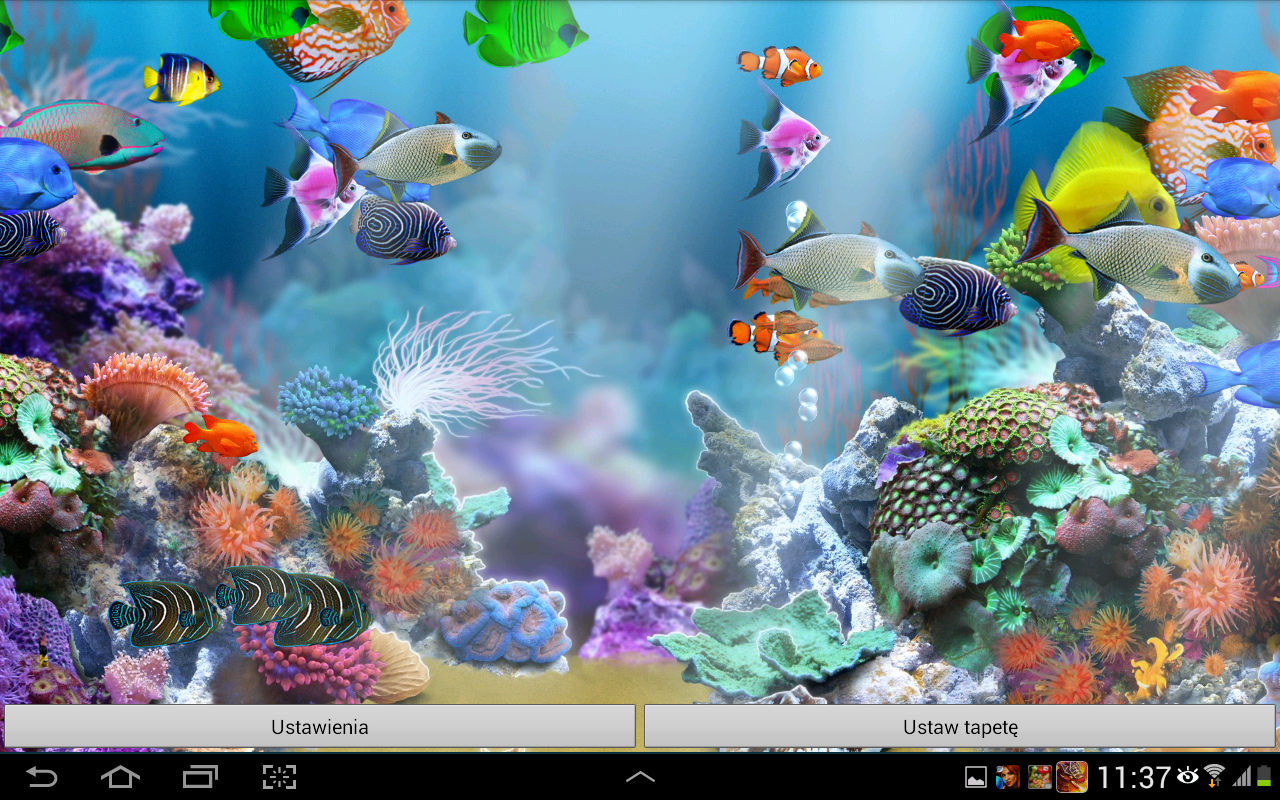Open the picture notification icon
This screenshot has width=1280, height=800.
click(x=975, y=777)
